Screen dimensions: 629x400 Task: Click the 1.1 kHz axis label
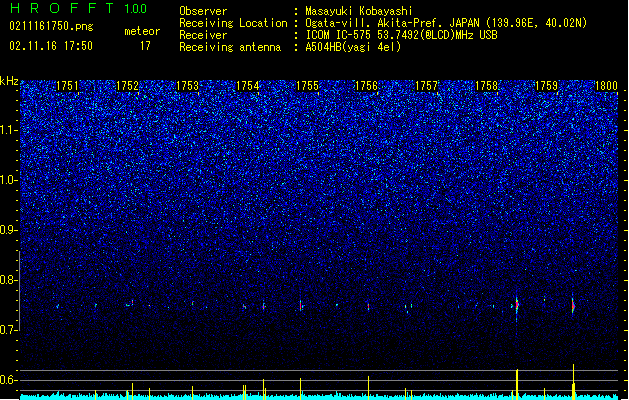[x=9, y=130]
